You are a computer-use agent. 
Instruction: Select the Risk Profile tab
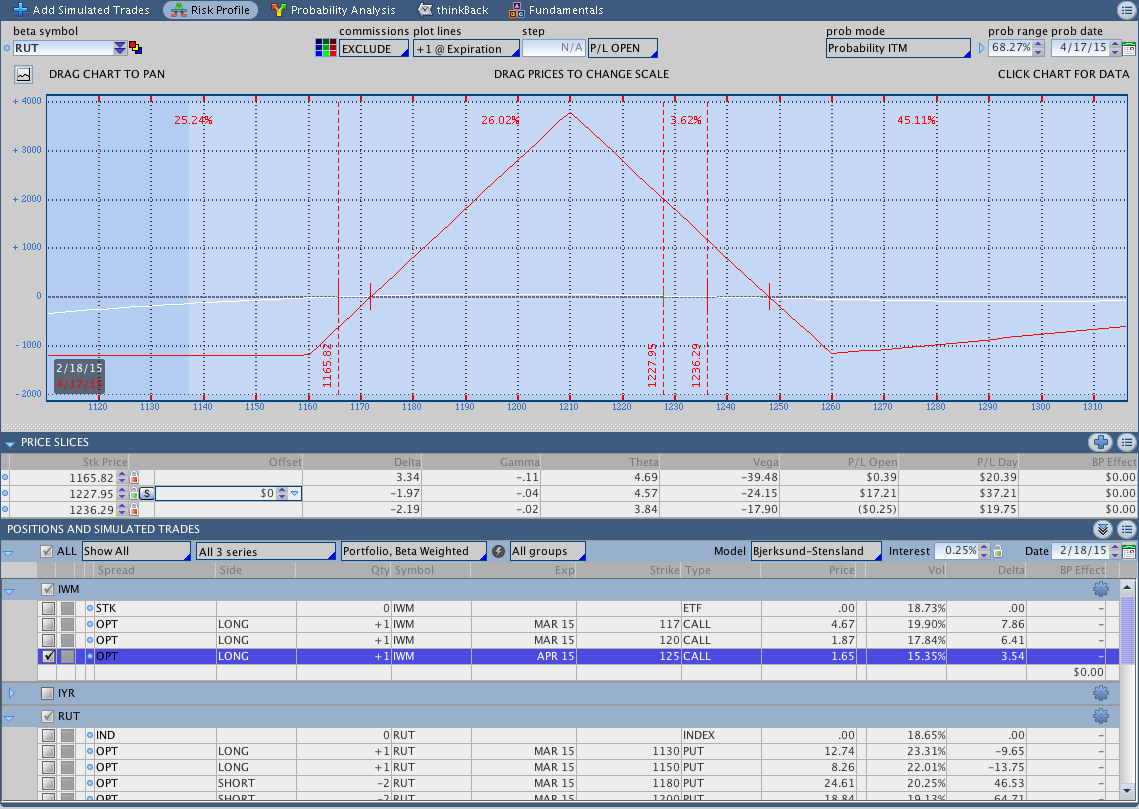tap(211, 10)
